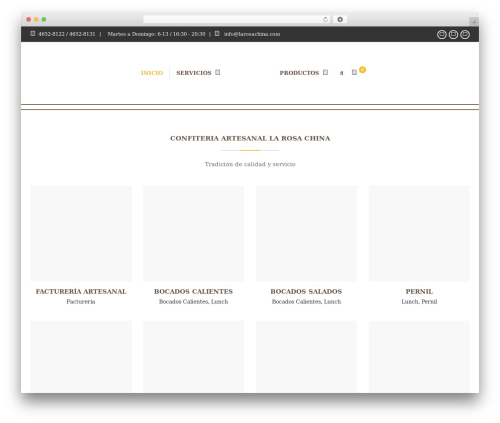Open the third social icon in top bar
The height and width of the screenshot is (423, 500).
tap(465, 34)
